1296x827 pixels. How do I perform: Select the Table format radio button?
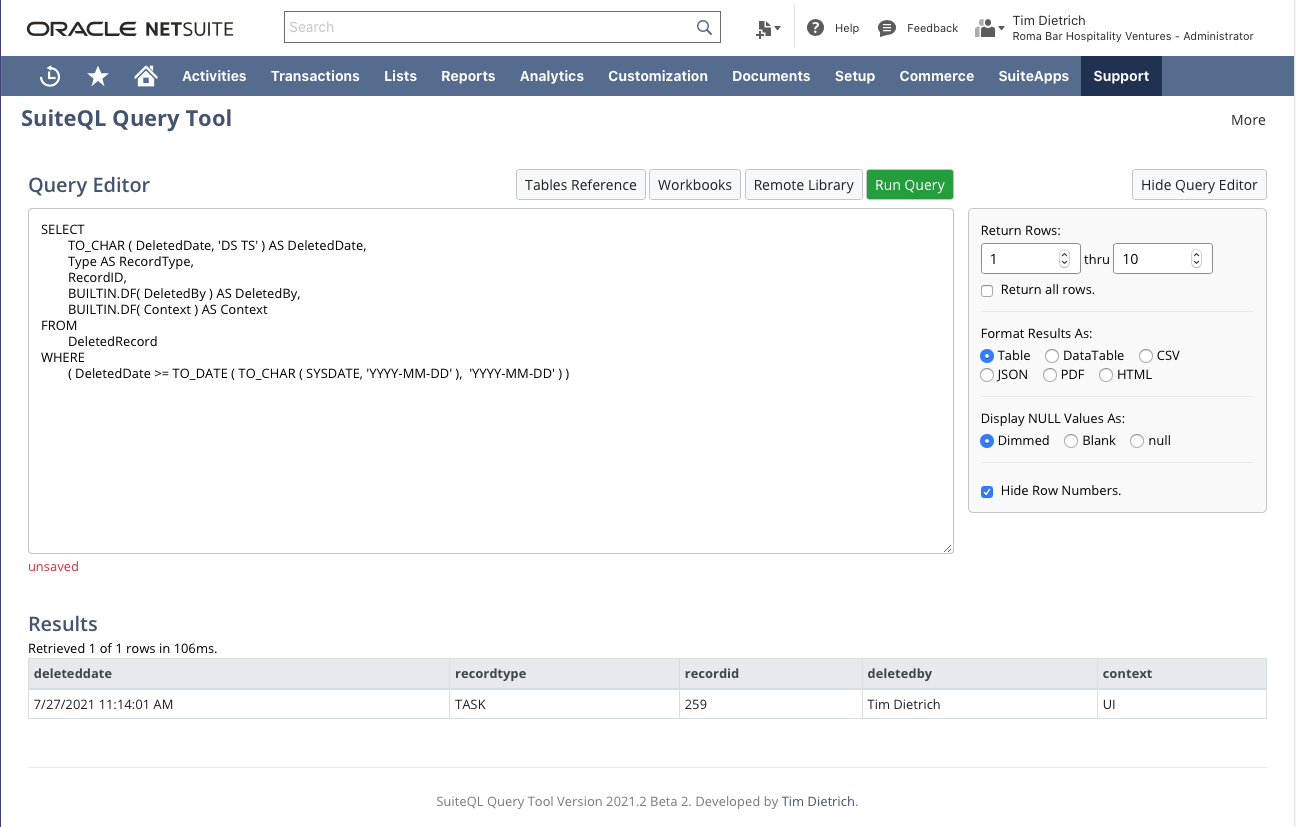(987, 356)
